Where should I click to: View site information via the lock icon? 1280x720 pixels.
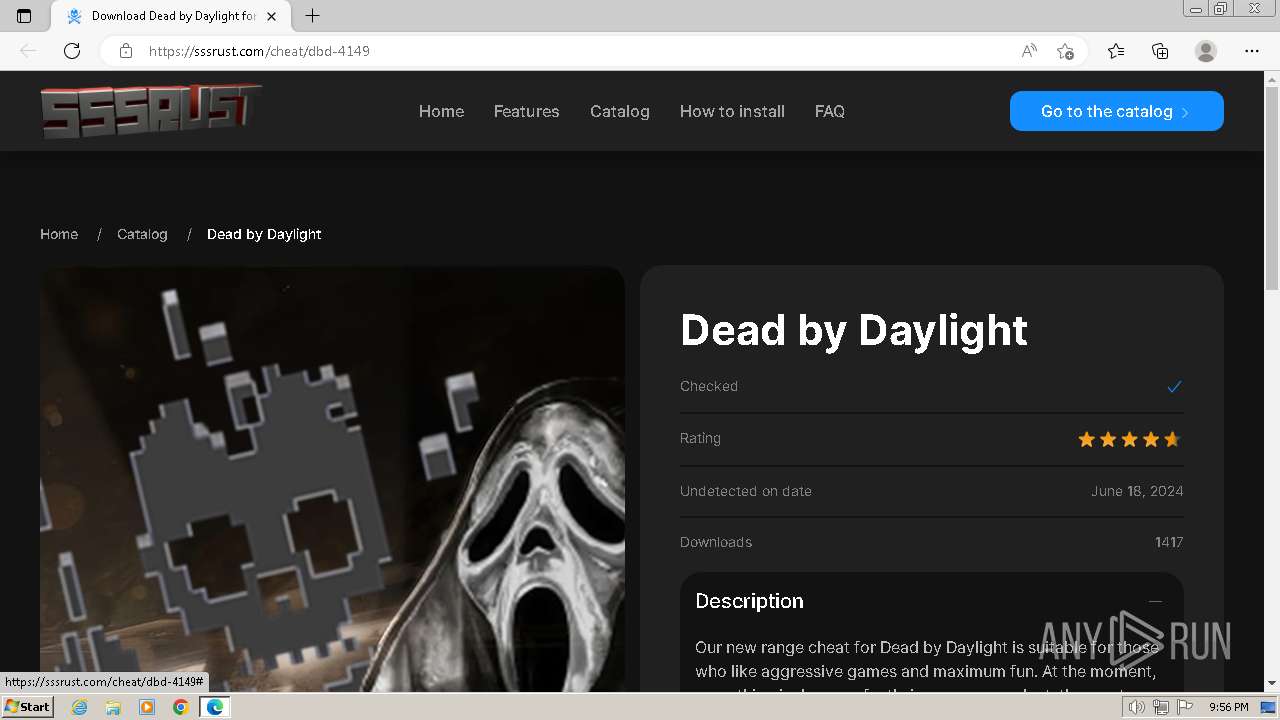pyautogui.click(x=126, y=51)
